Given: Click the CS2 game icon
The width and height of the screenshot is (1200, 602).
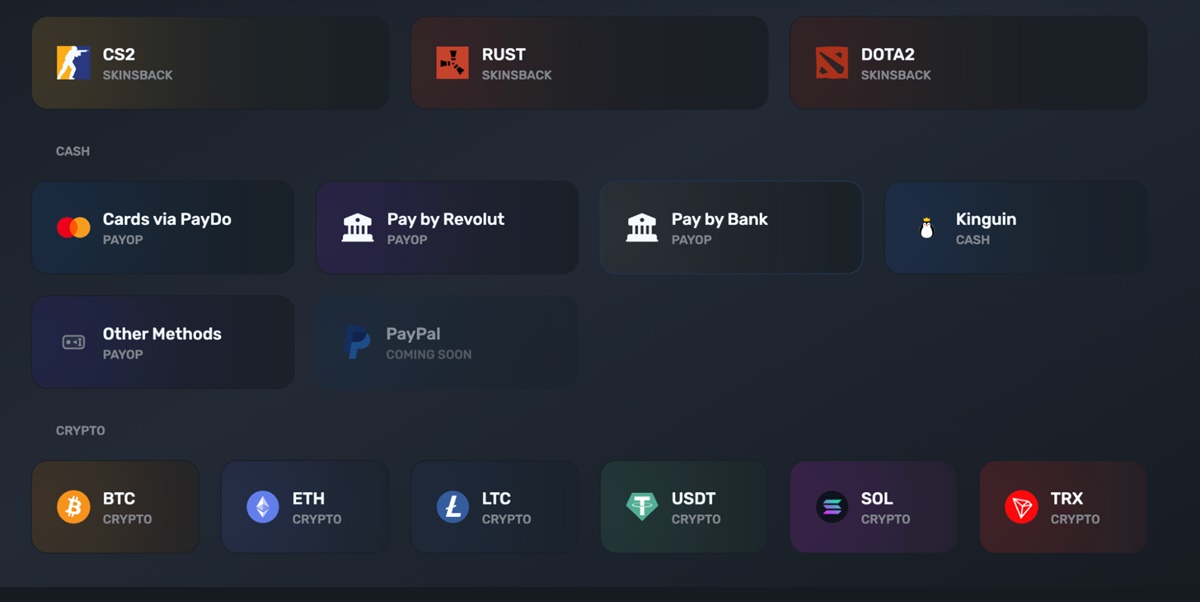Looking at the screenshot, I should [73, 63].
